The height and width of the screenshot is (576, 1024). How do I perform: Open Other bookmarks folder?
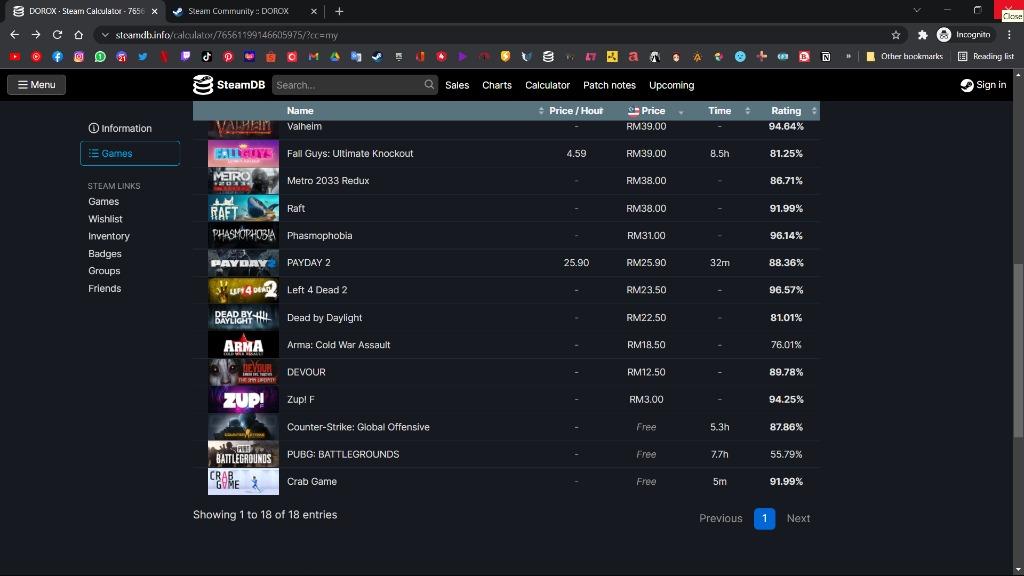pos(904,57)
